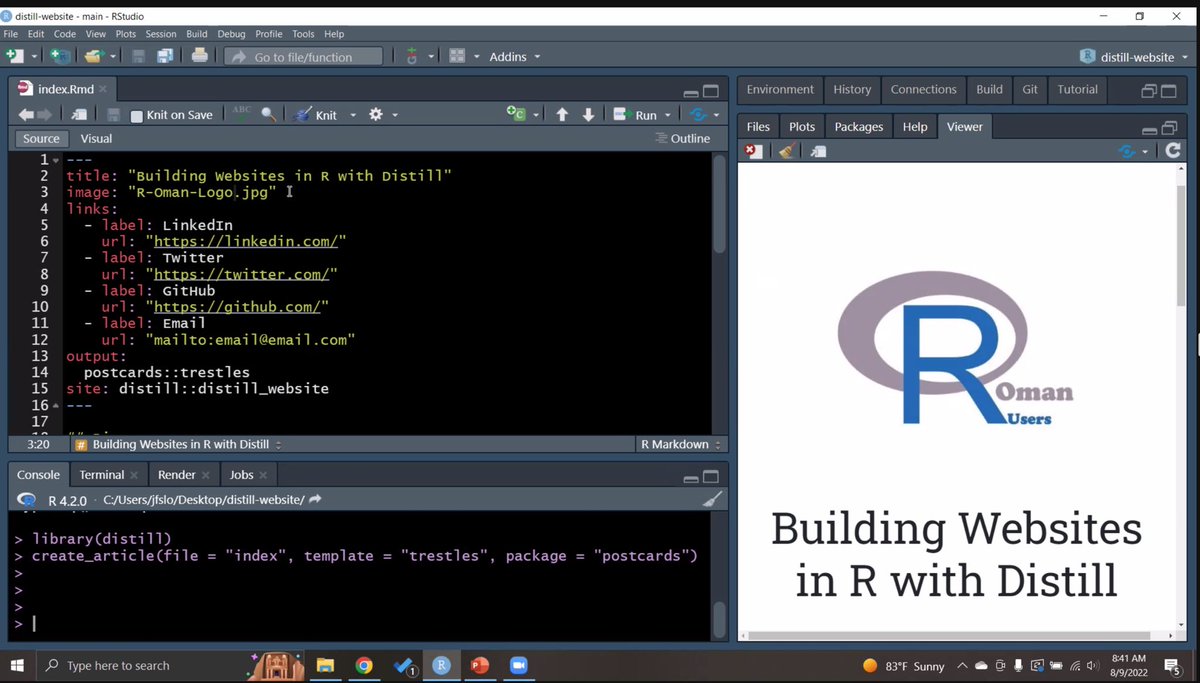Jump to the previous section or chunk
The width and height of the screenshot is (1200, 683).
[562, 115]
